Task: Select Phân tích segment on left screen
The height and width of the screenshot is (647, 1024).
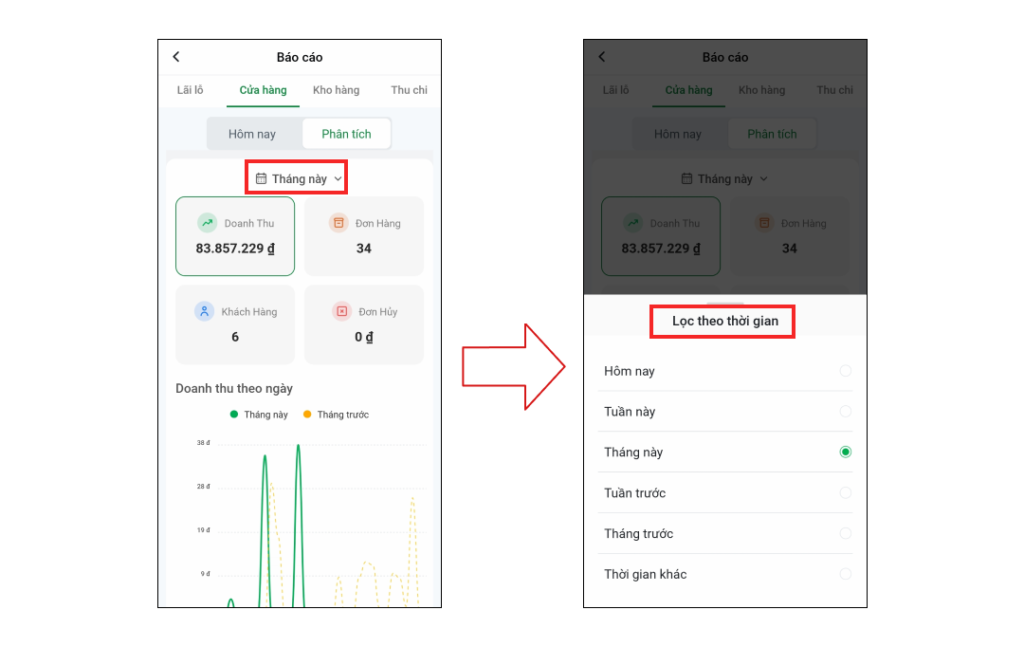Action: tap(346, 134)
